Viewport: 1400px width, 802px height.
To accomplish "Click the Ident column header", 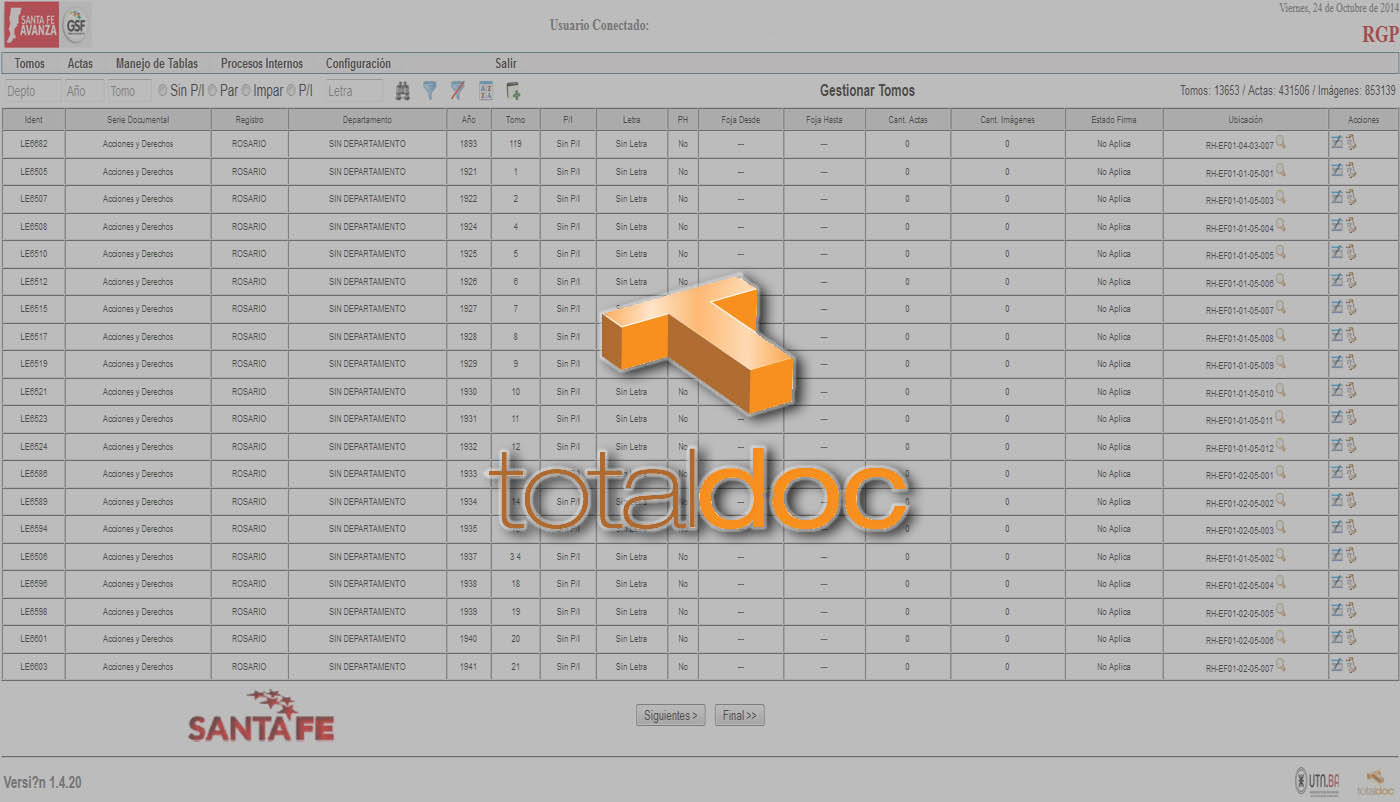I will tap(34, 119).
